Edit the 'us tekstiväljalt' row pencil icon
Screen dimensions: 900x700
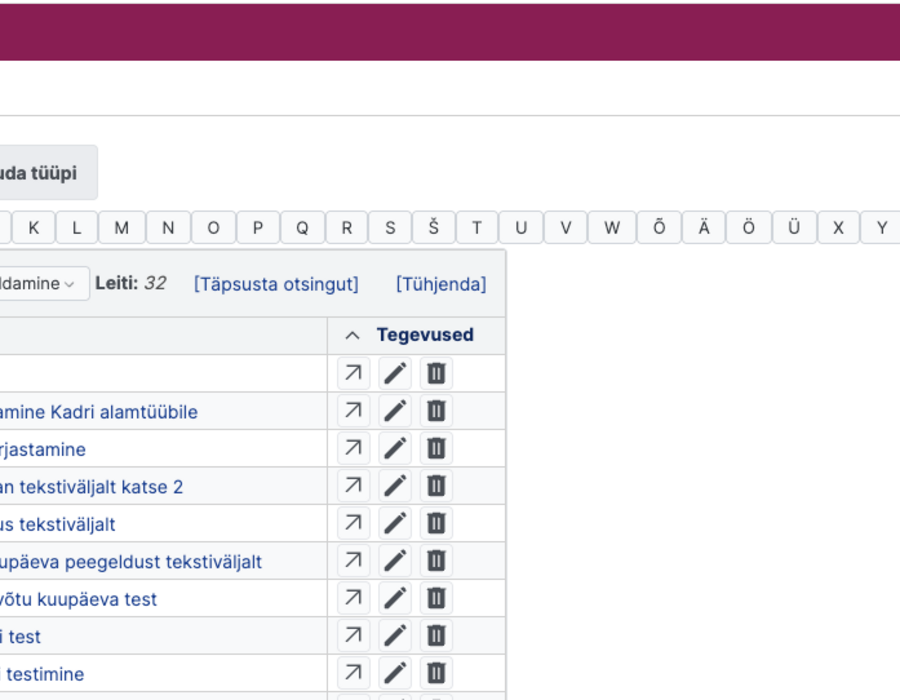click(395, 523)
